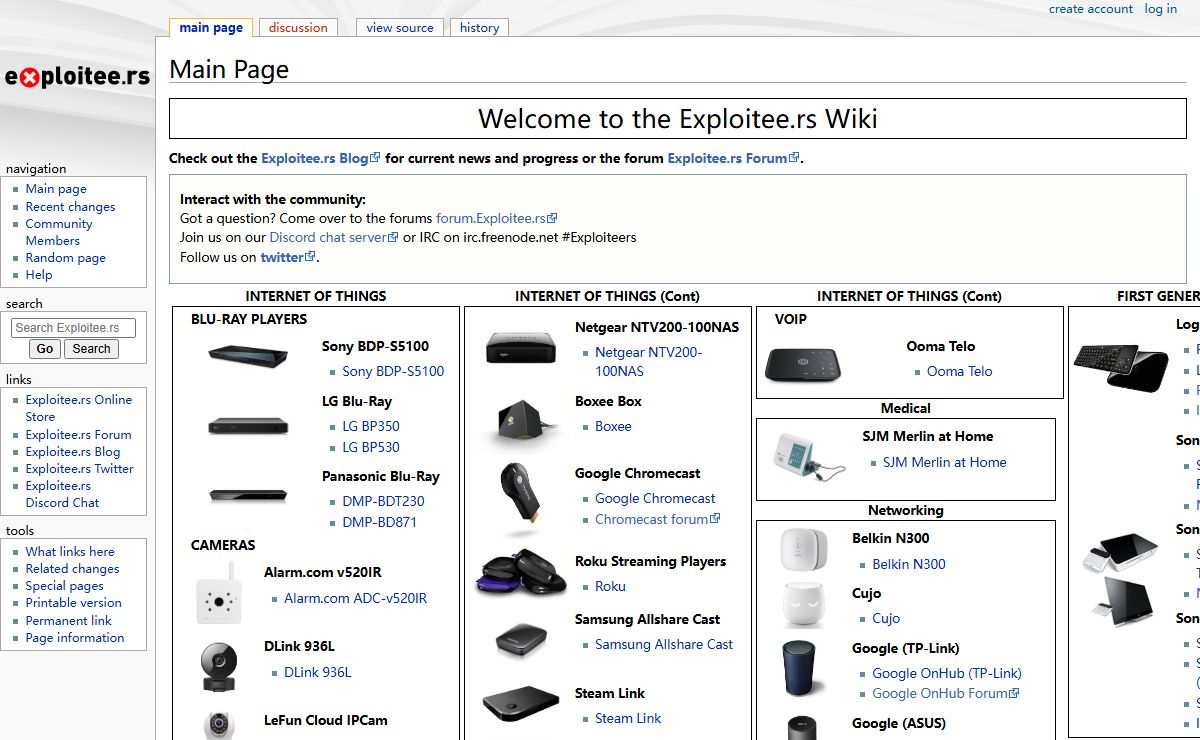Screen dimensions: 1200x740
Task: Open the LG BP350 article link
Action: (371, 426)
